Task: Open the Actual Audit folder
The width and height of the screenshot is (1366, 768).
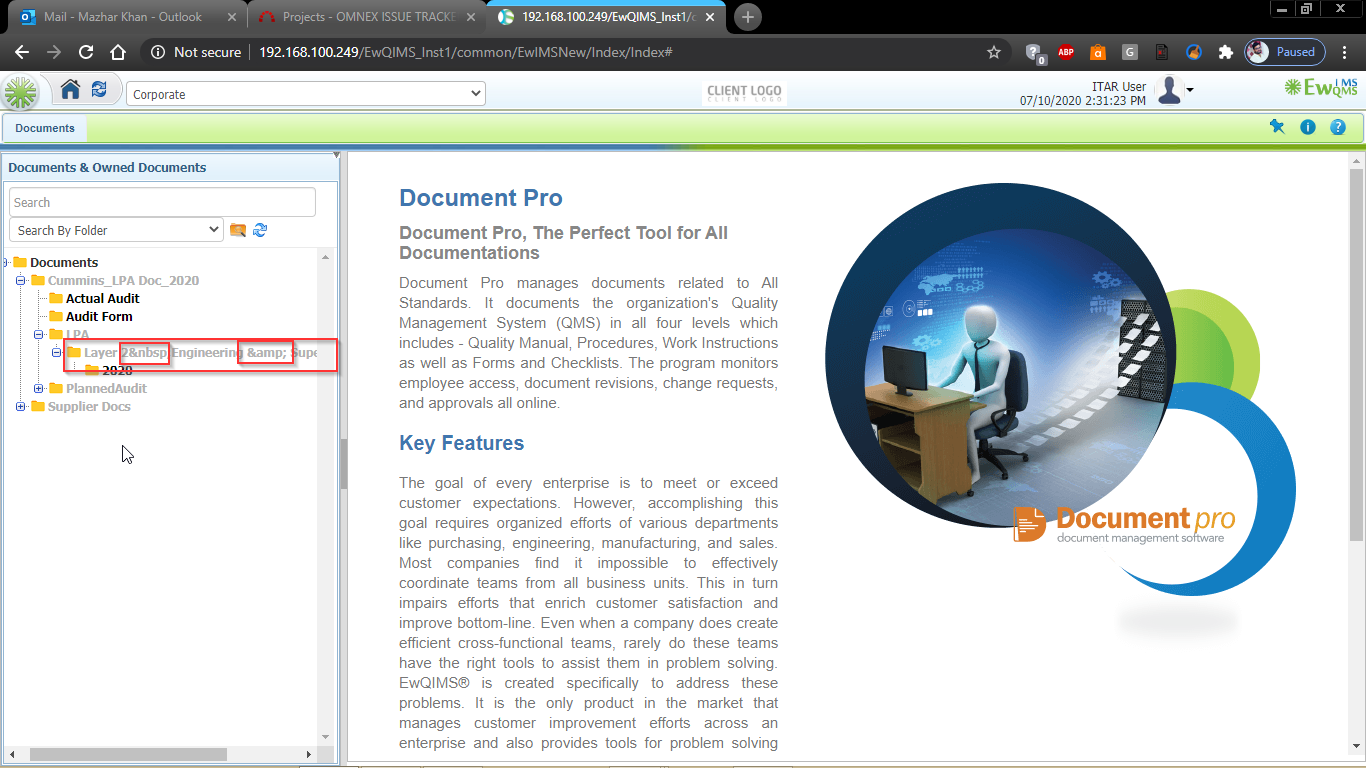Action: click(x=102, y=298)
